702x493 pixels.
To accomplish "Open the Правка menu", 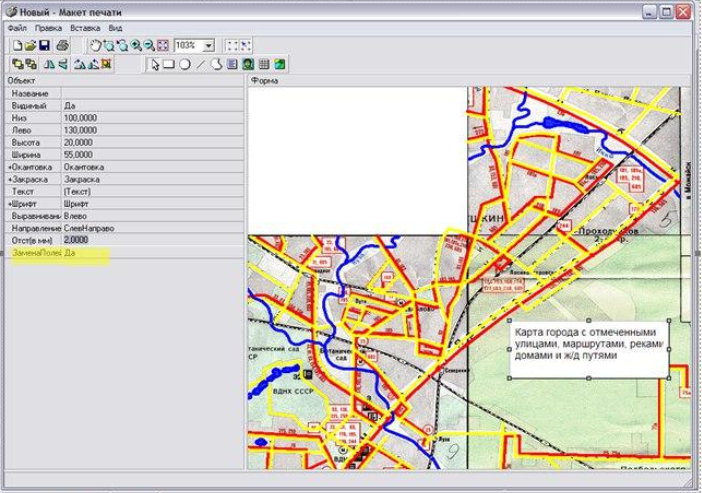I will (48, 28).
